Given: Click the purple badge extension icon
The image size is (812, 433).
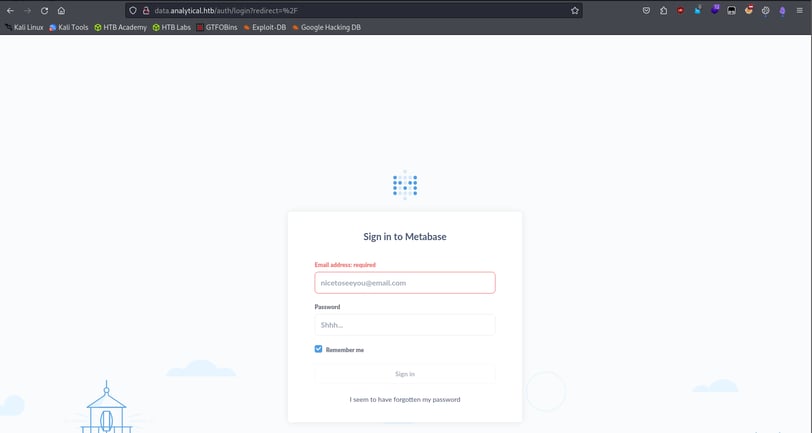Looking at the screenshot, I should tap(715, 9).
